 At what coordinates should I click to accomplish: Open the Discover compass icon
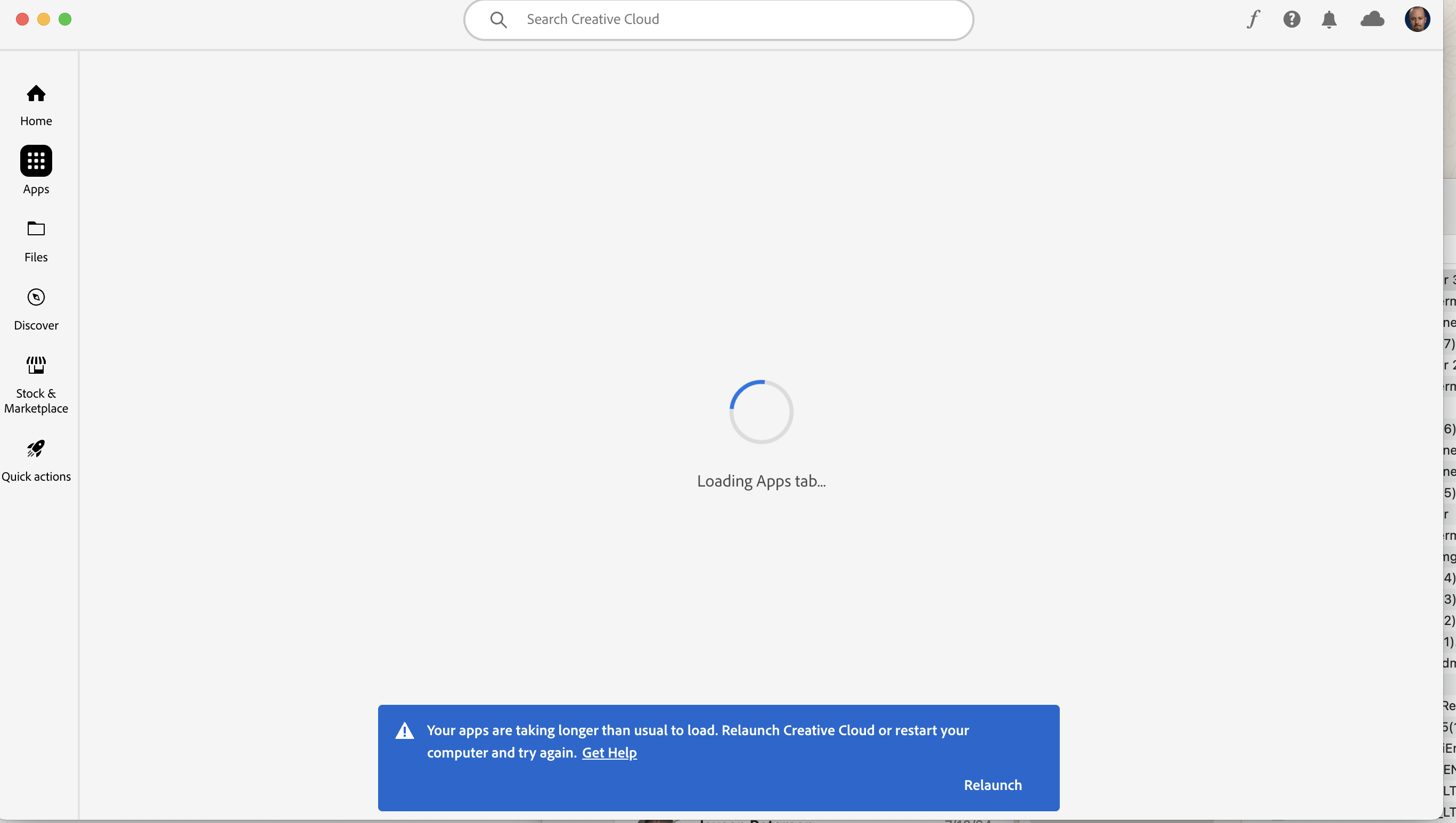tap(36, 298)
